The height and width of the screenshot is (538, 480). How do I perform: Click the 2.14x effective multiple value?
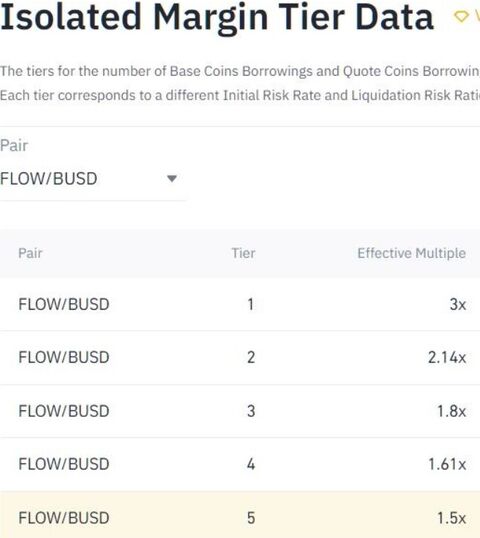447,358
